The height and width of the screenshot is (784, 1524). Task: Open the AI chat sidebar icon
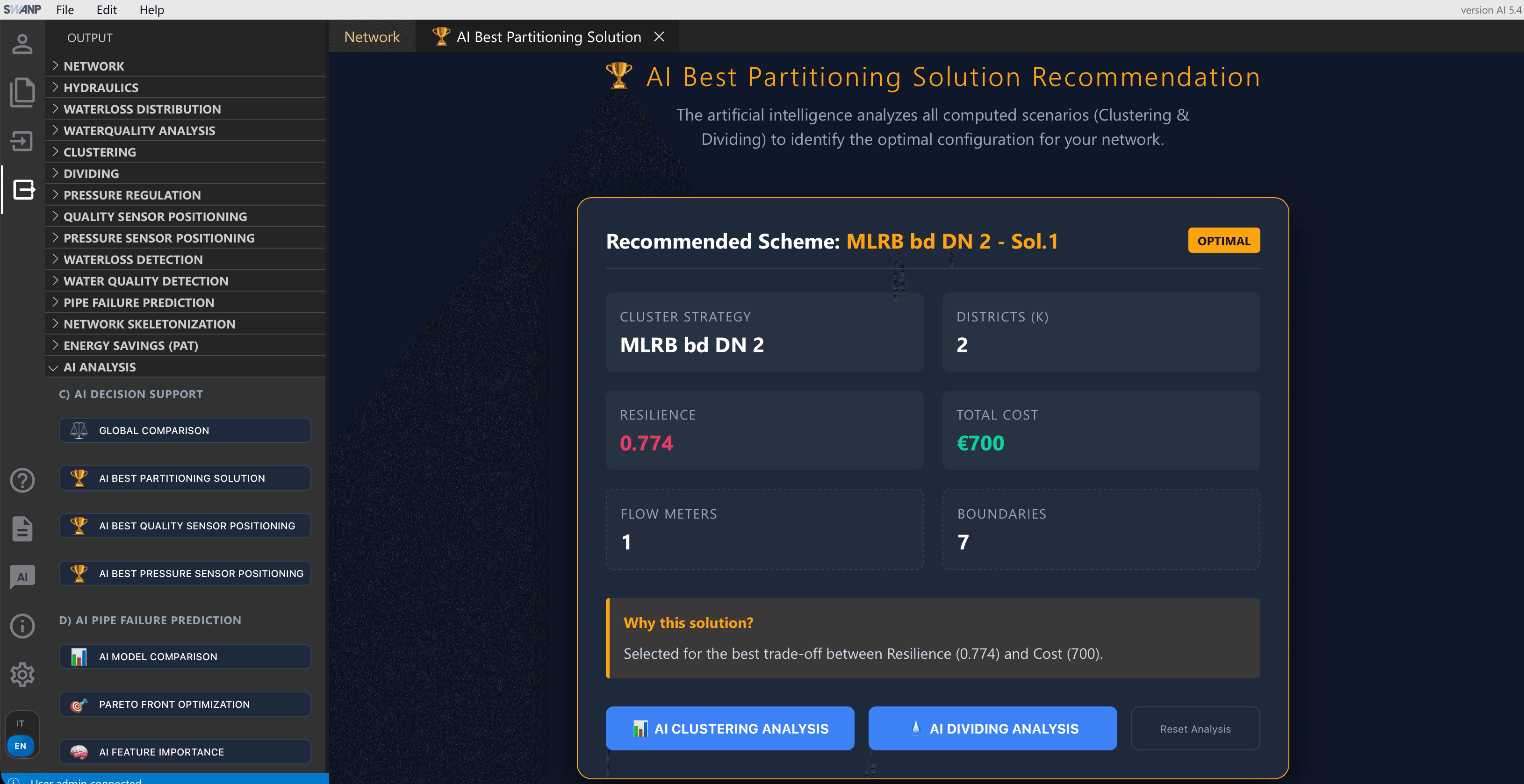click(x=22, y=577)
